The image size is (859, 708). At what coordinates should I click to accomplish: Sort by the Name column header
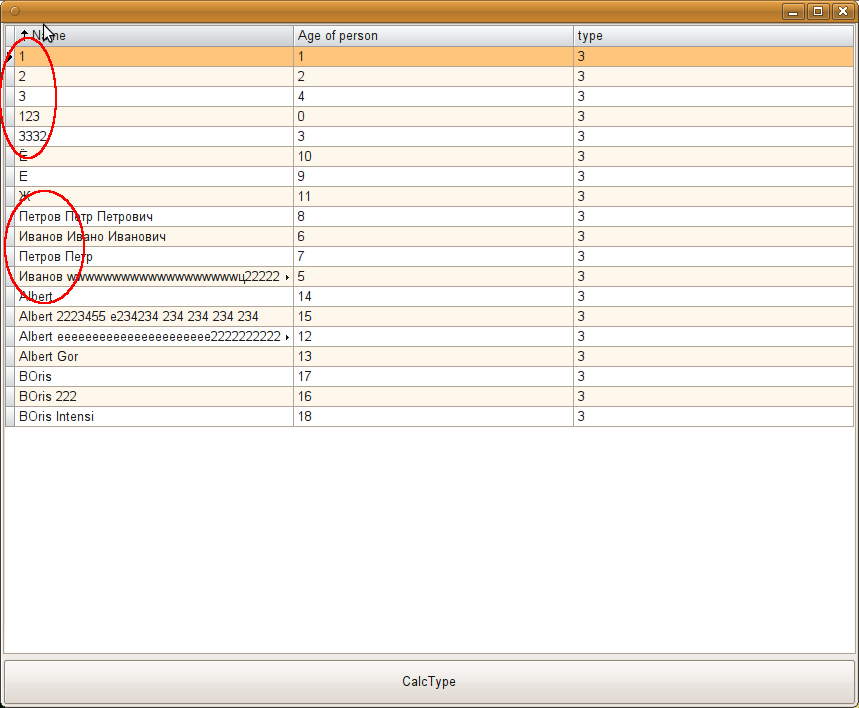pyautogui.click(x=150, y=36)
